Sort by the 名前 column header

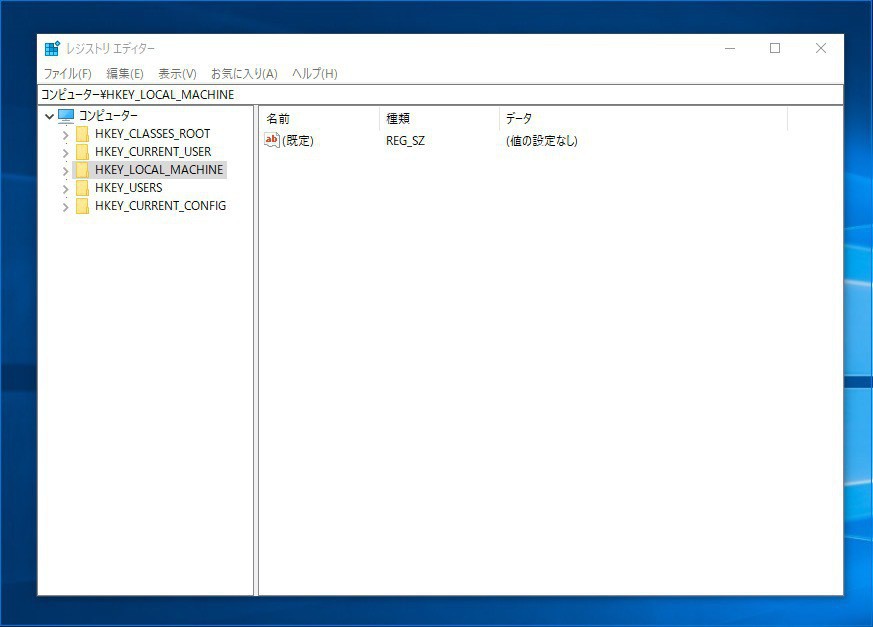(320, 119)
